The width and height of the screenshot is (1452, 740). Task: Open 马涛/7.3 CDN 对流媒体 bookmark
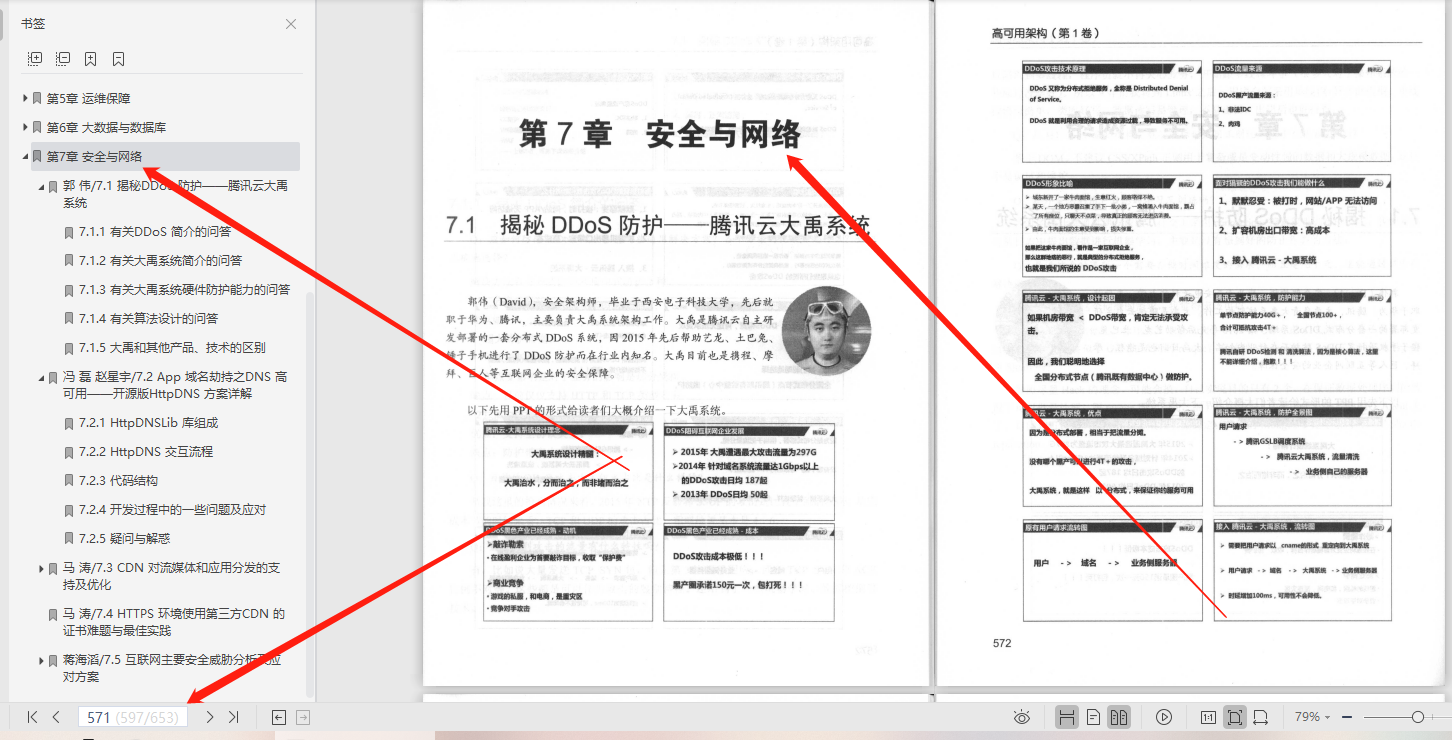click(x=171, y=575)
